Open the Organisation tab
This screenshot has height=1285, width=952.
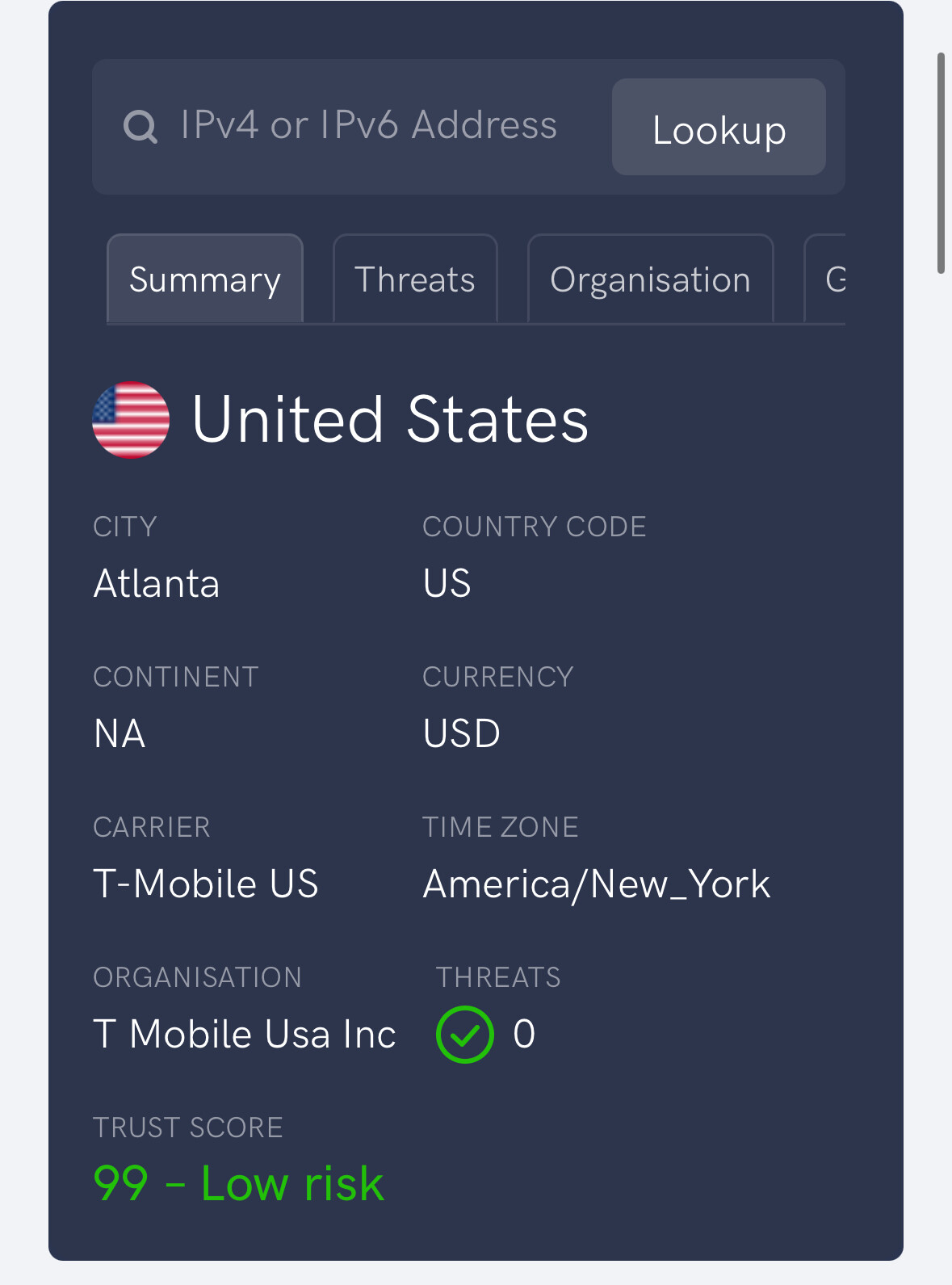[x=651, y=279]
